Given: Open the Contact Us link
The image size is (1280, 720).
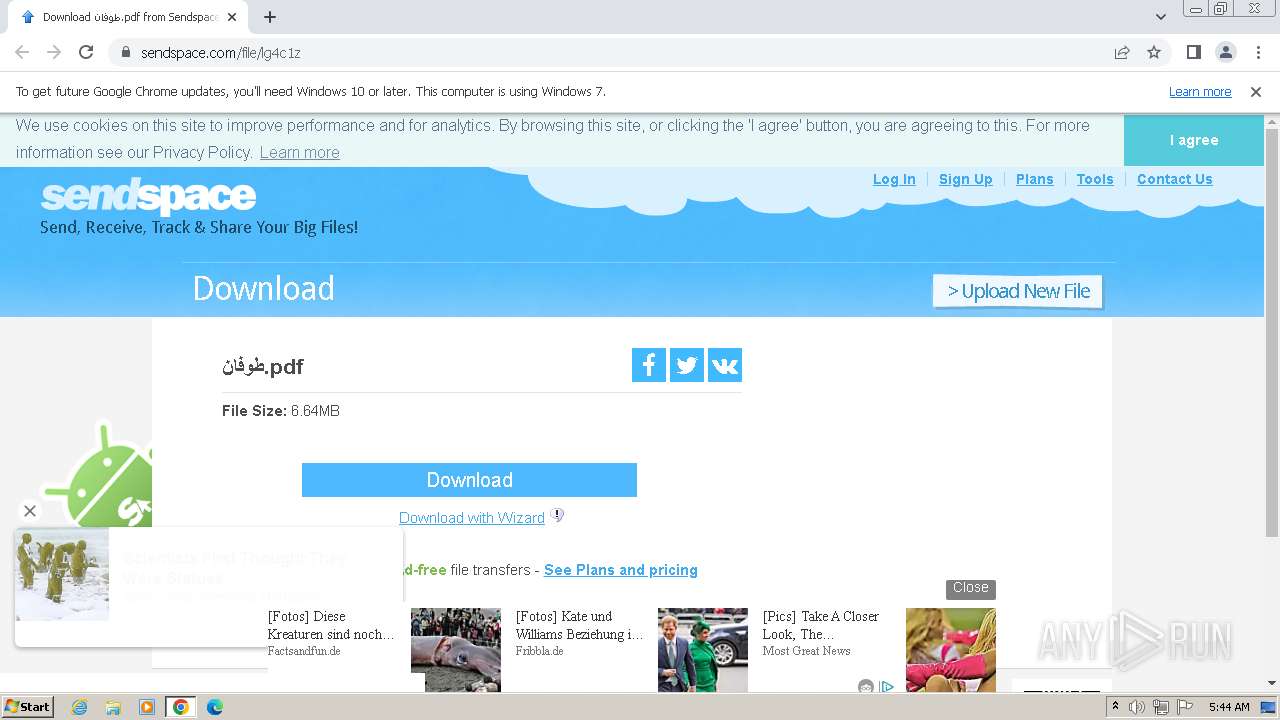Looking at the screenshot, I should 1174,179.
